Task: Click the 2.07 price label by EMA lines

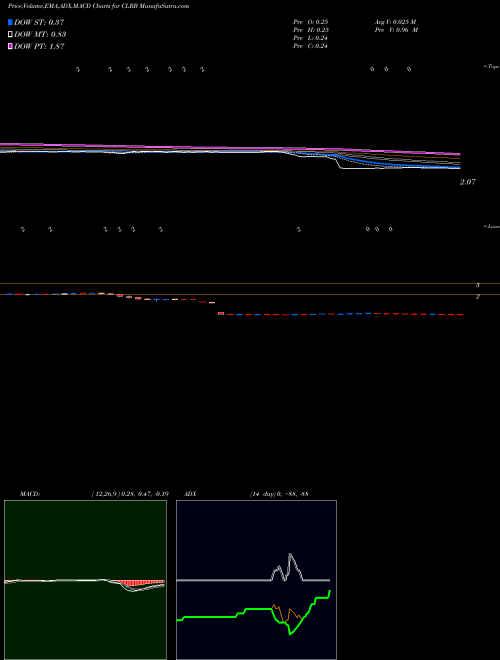Action: [x=468, y=182]
